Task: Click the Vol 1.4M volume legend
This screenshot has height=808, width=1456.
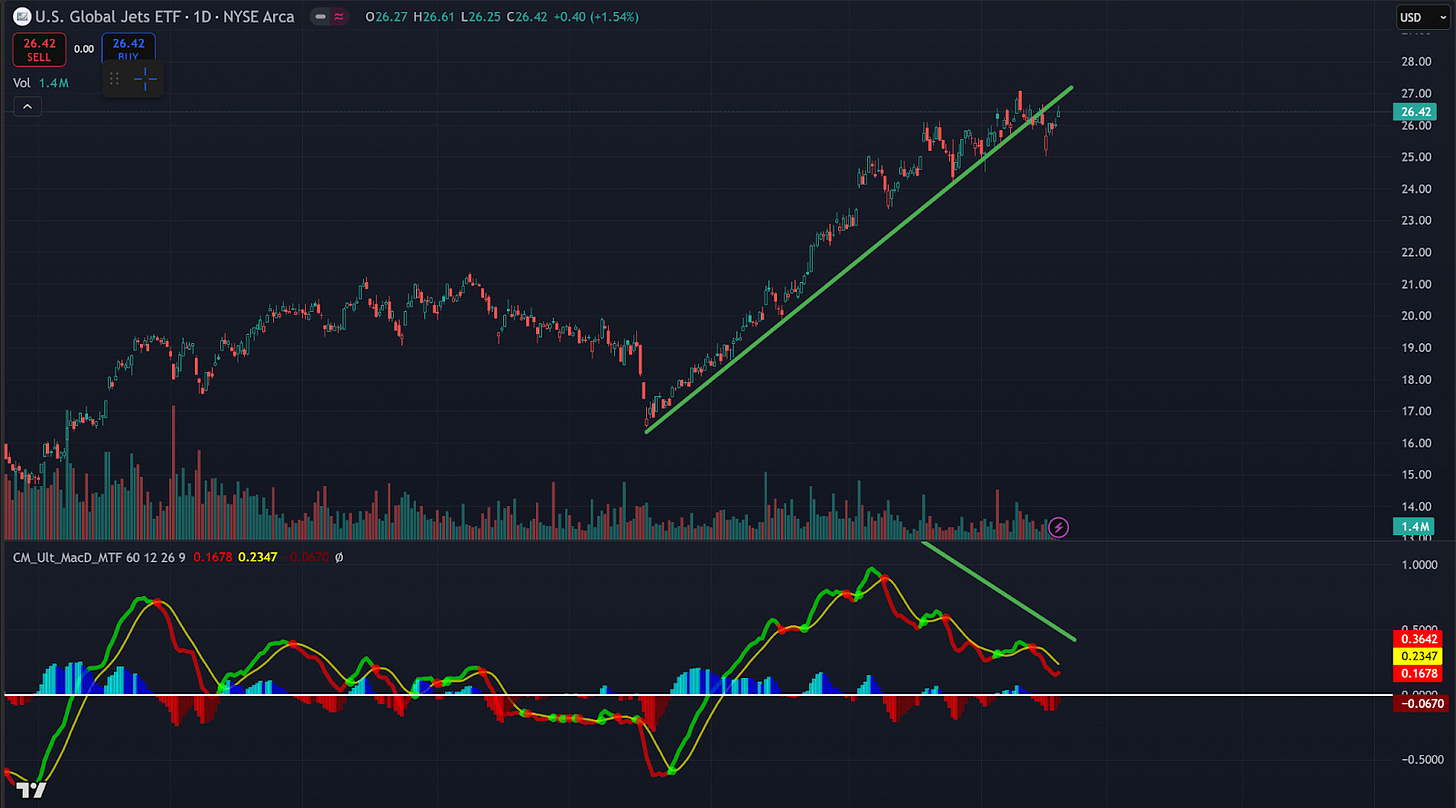Action: click(40, 83)
